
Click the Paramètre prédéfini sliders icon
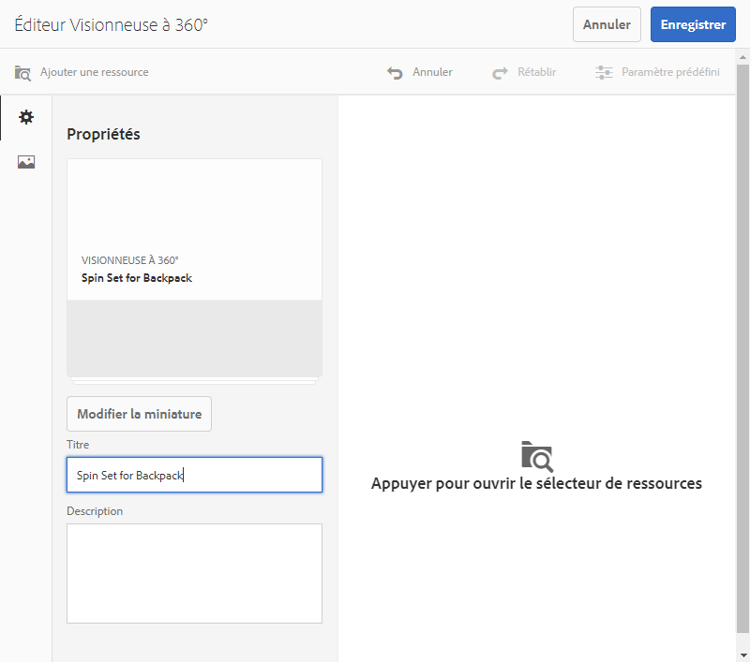(x=604, y=72)
